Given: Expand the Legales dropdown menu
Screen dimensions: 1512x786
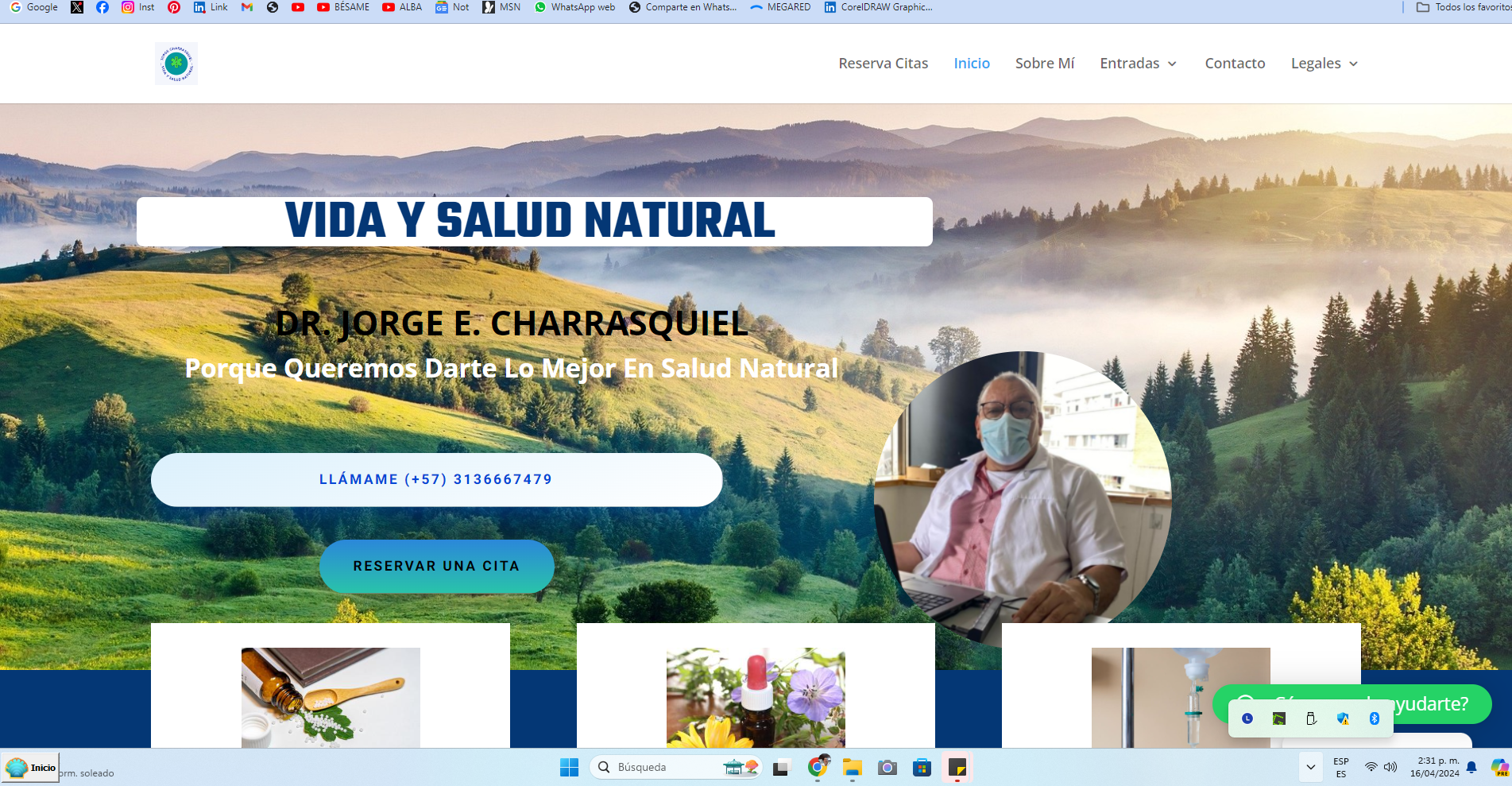Looking at the screenshot, I should pyautogui.click(x=1324, y=64).
